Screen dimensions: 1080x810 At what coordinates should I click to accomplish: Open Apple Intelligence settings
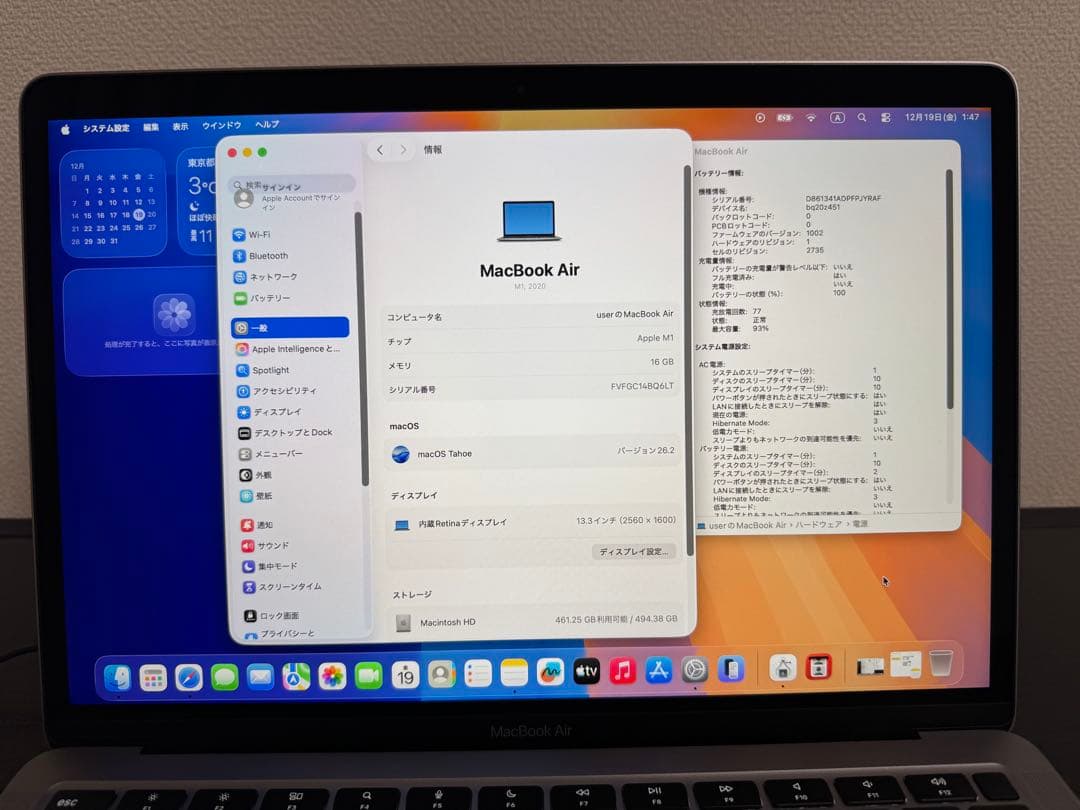[x=280, y=348]
